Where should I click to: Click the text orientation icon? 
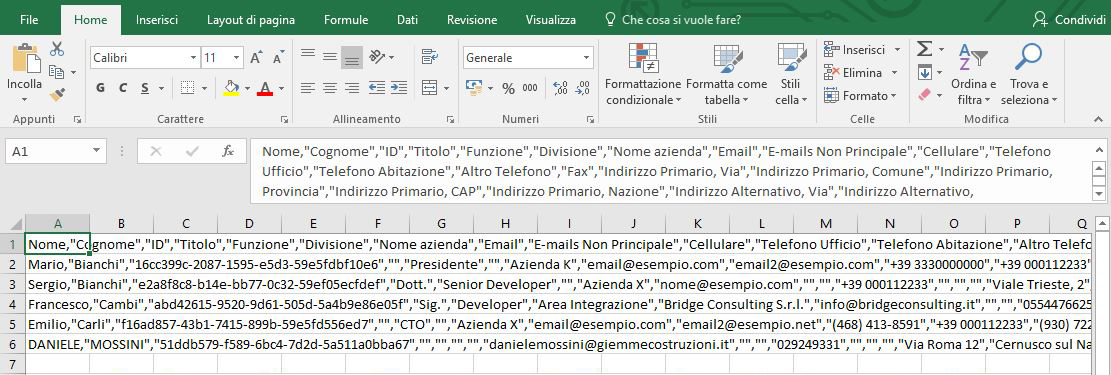(378, 56)
